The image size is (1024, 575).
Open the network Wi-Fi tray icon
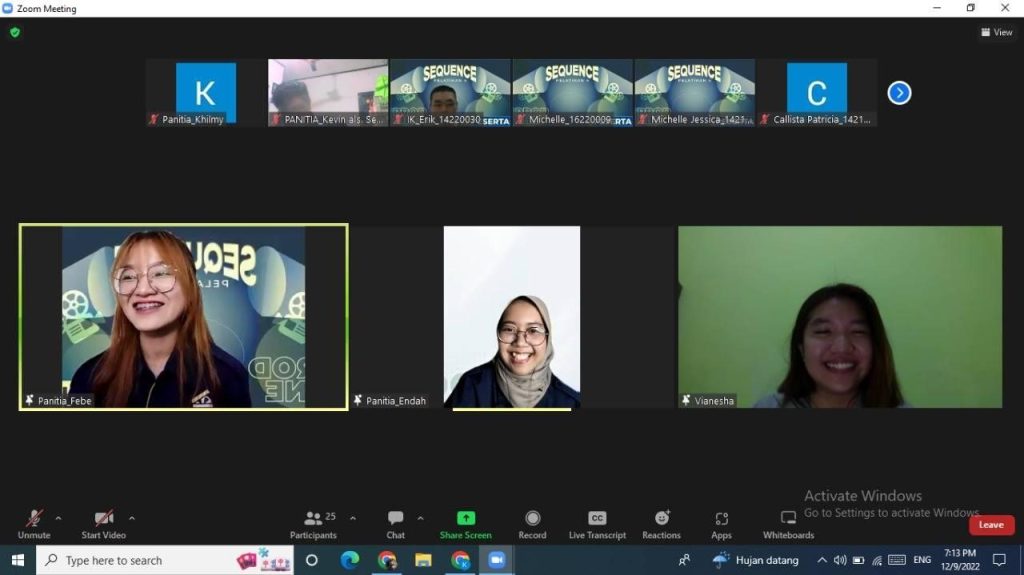877,560
